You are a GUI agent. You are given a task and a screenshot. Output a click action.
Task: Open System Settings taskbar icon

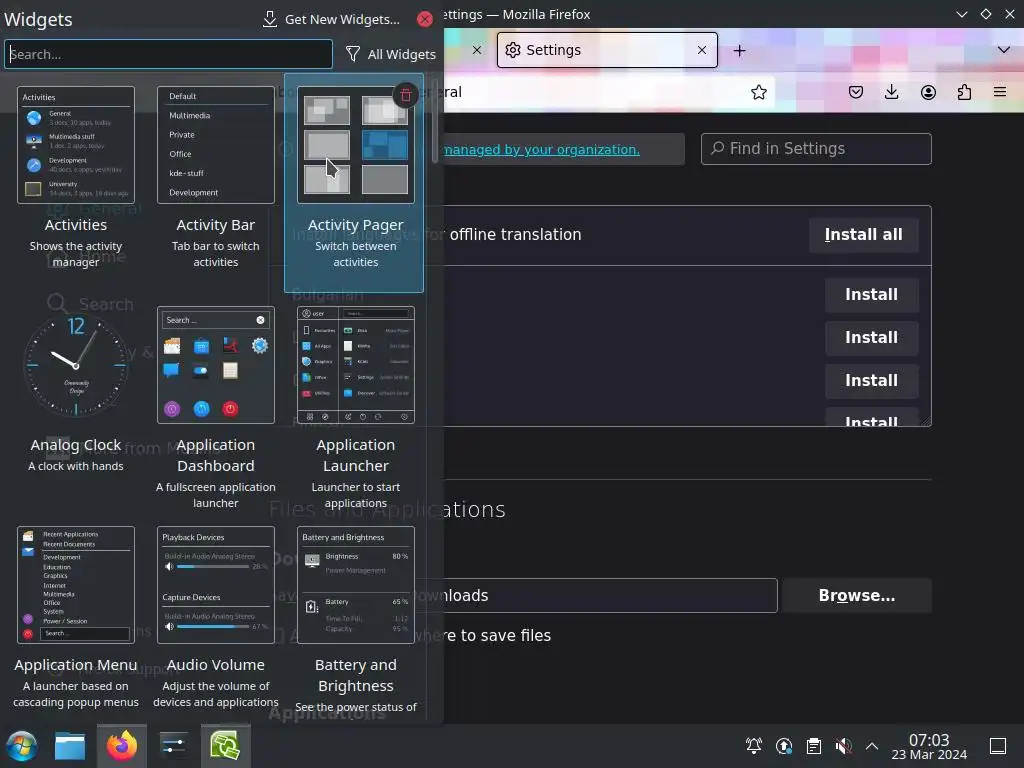pos(173,746)
